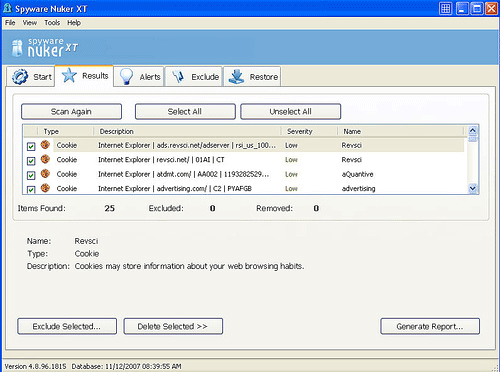Click the Select All button
The width and height of the screenshot is (500, 372).
(185, 111)
